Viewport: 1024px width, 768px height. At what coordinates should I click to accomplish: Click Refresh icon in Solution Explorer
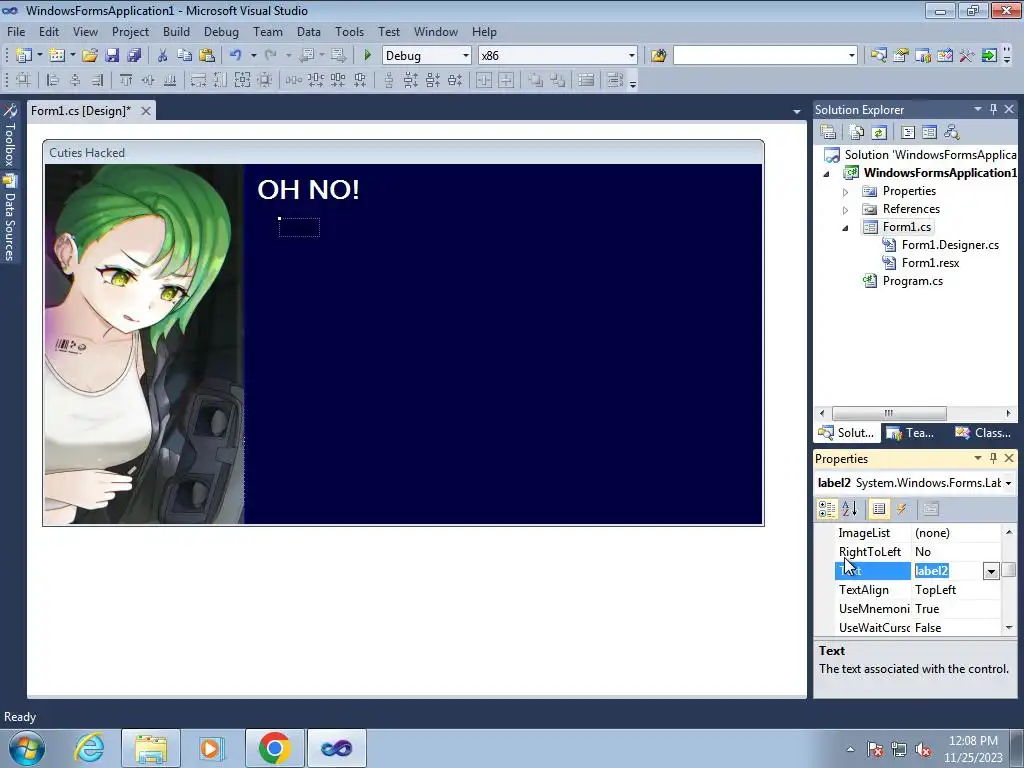click(x=879, y=133)
